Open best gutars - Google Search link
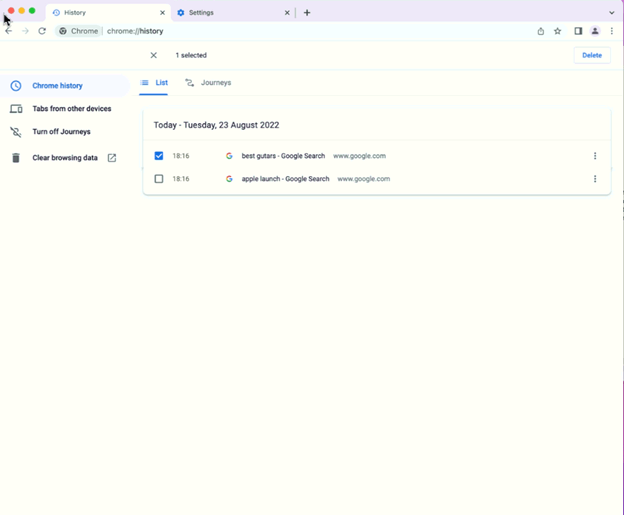The image size is (624, 515). (283, 156)
